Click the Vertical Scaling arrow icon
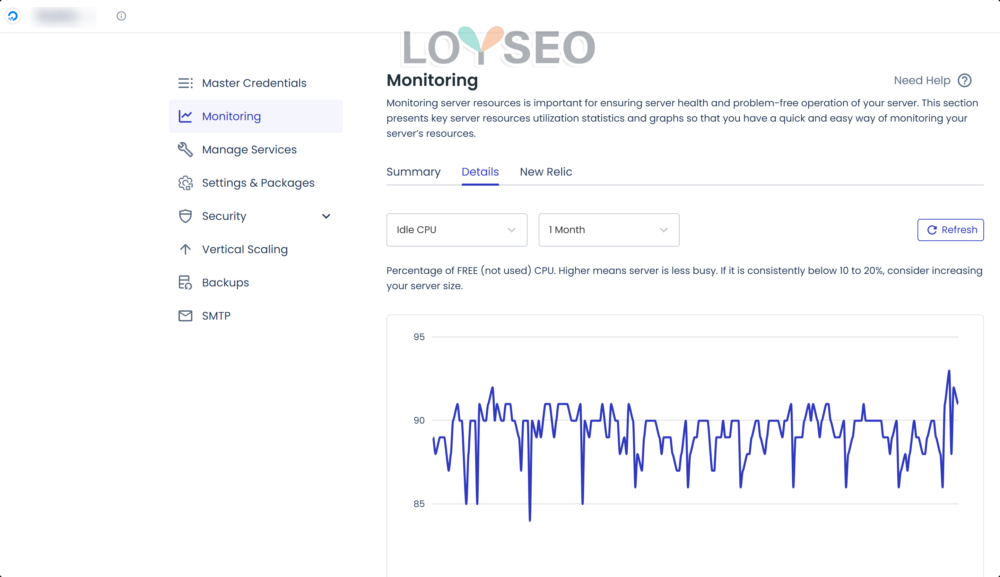1000x577 pixels. (185, 249)
